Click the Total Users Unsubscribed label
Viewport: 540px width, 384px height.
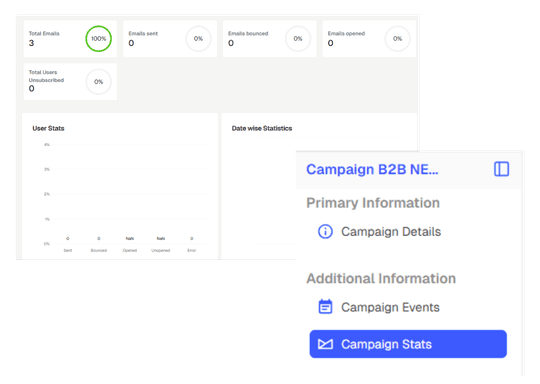coord(46,76)
